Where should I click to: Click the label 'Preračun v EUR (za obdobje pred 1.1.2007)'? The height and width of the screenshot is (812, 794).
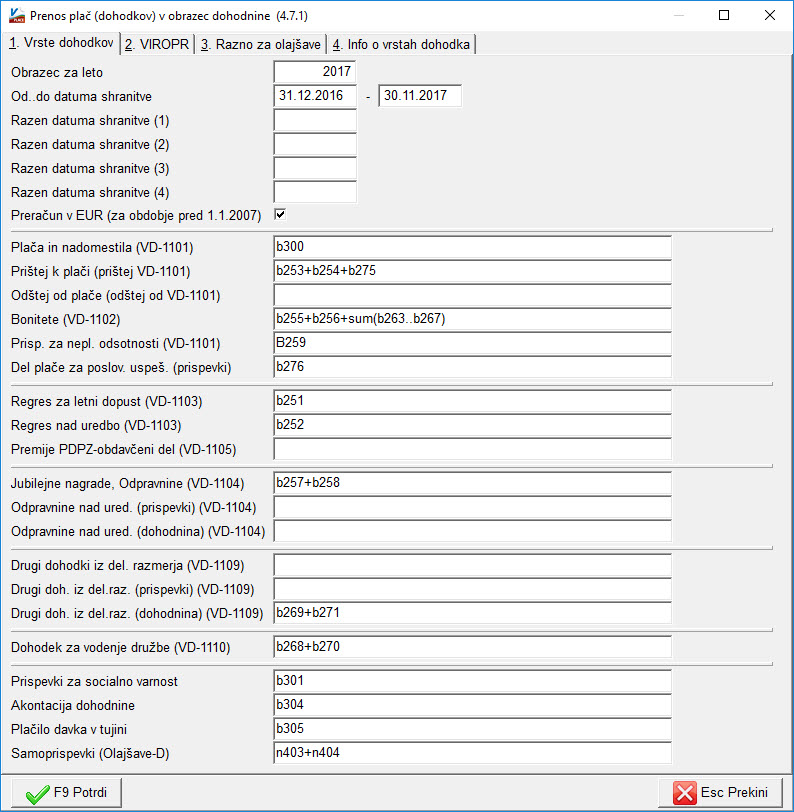click(x=136, y=215)
